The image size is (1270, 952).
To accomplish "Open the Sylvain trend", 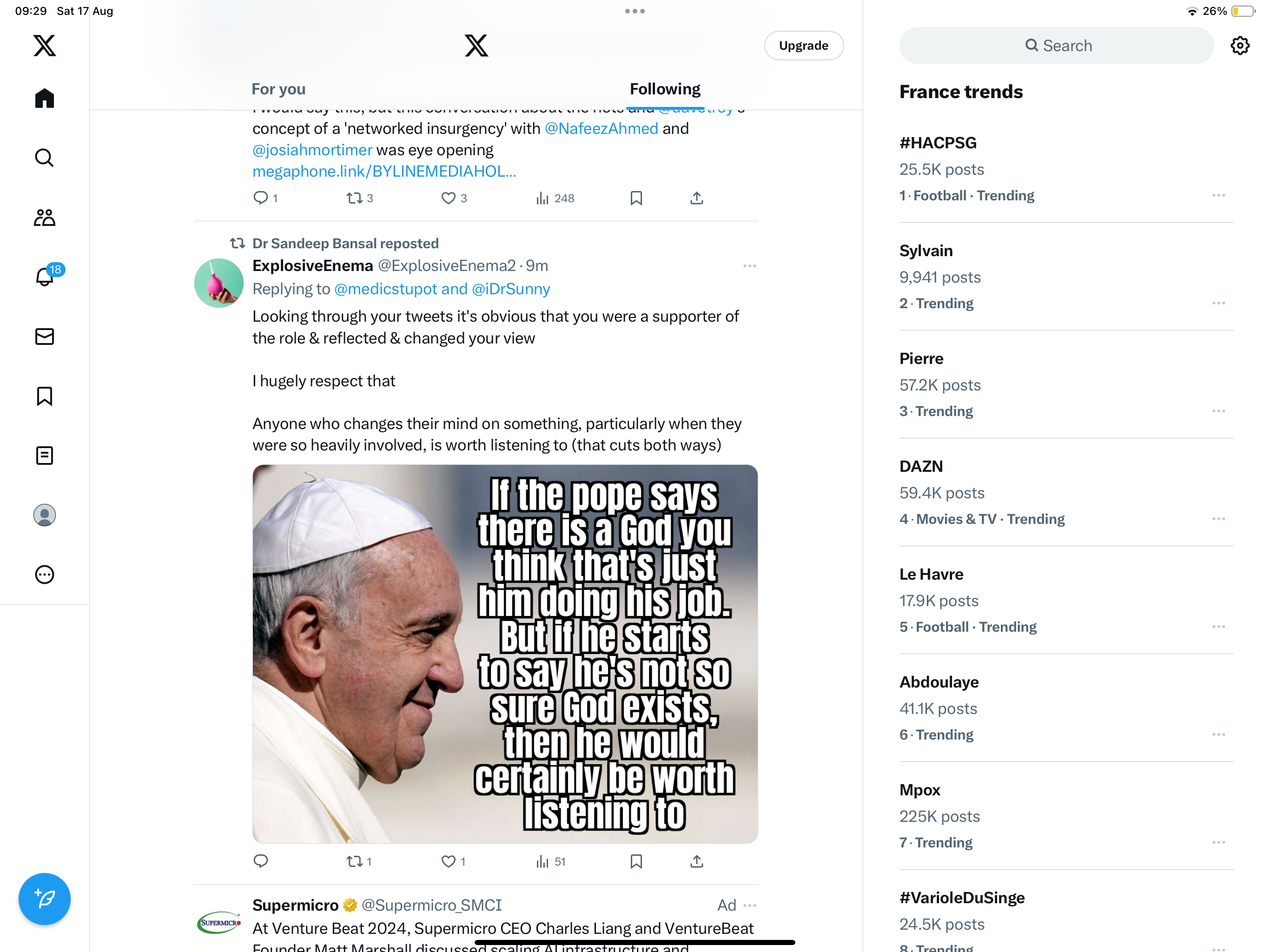I will [1066, 277].
